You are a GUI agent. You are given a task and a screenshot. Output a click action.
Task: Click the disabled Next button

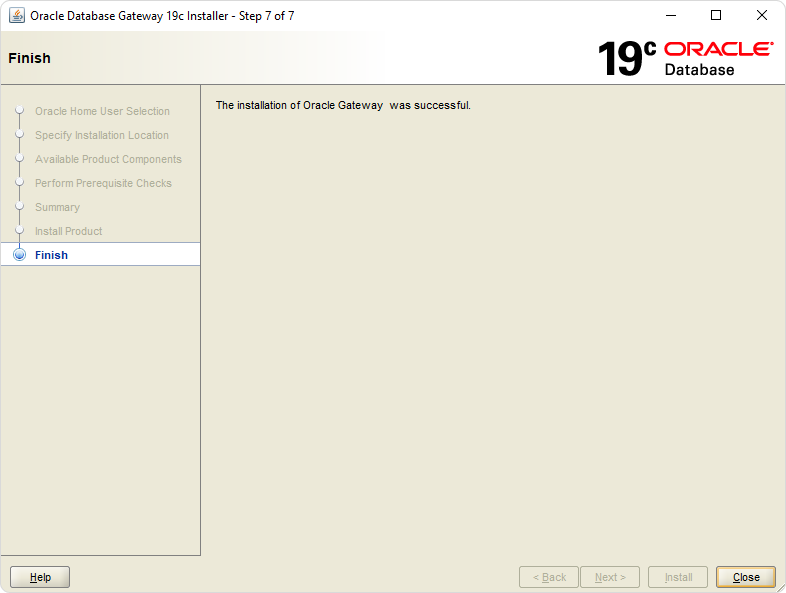click(610, 577)
